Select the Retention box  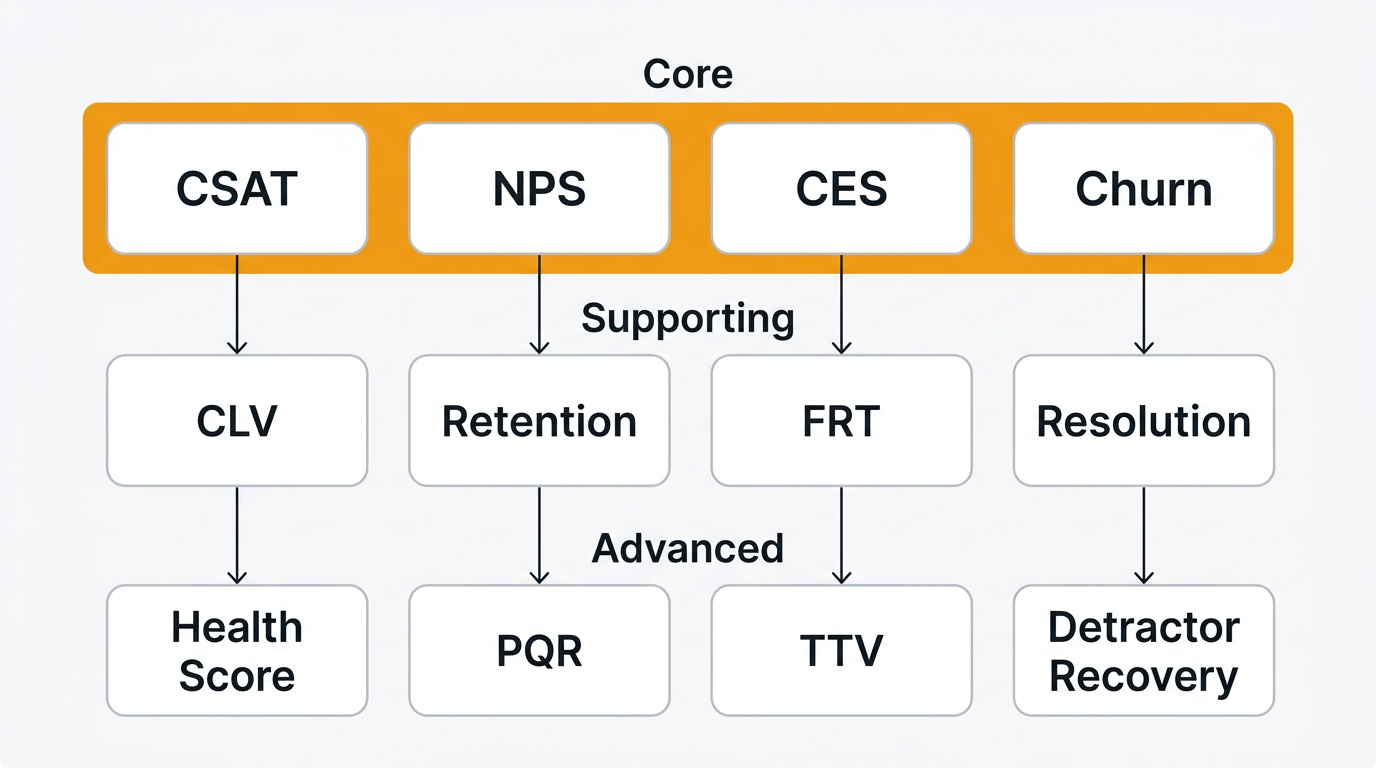tap(539, 421)
